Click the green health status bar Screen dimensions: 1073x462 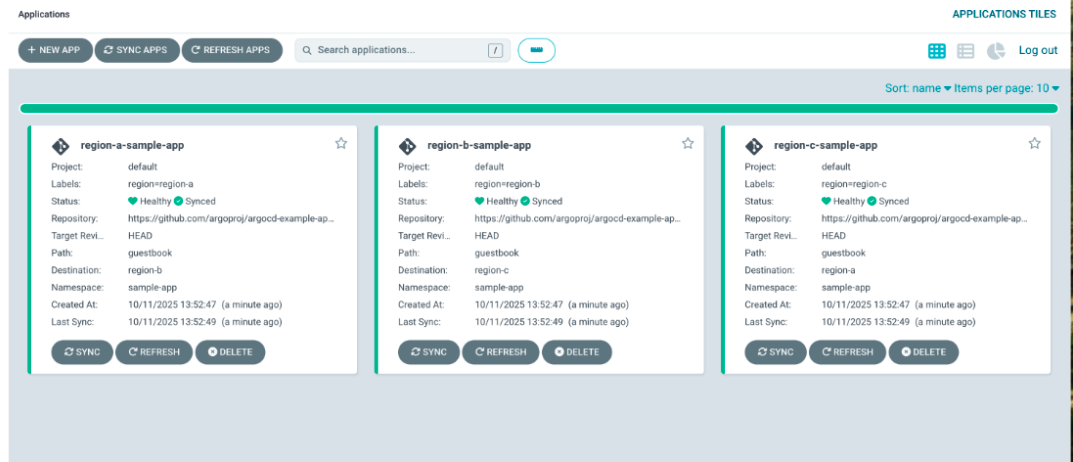click(x=538, y=108)
